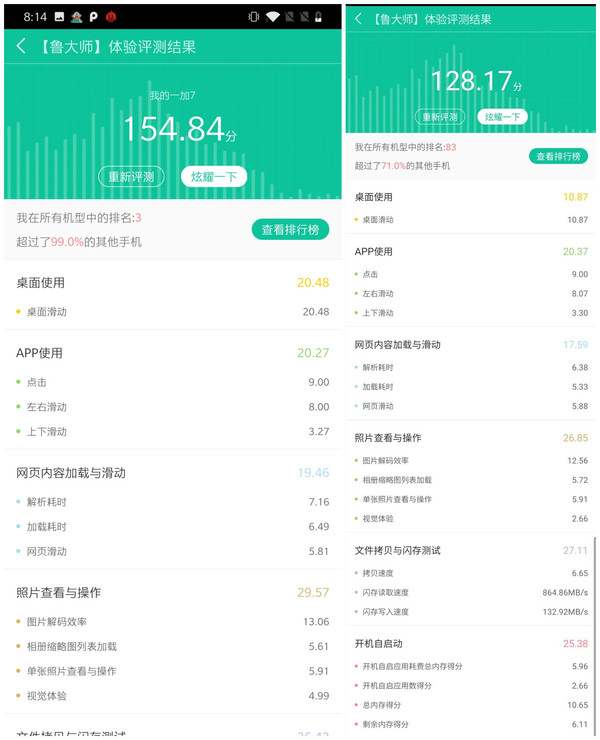Tap the ranking line showing 排名:83
This screenshot has width=600, height=740.
pyautogui.click(x=406, y=147)
